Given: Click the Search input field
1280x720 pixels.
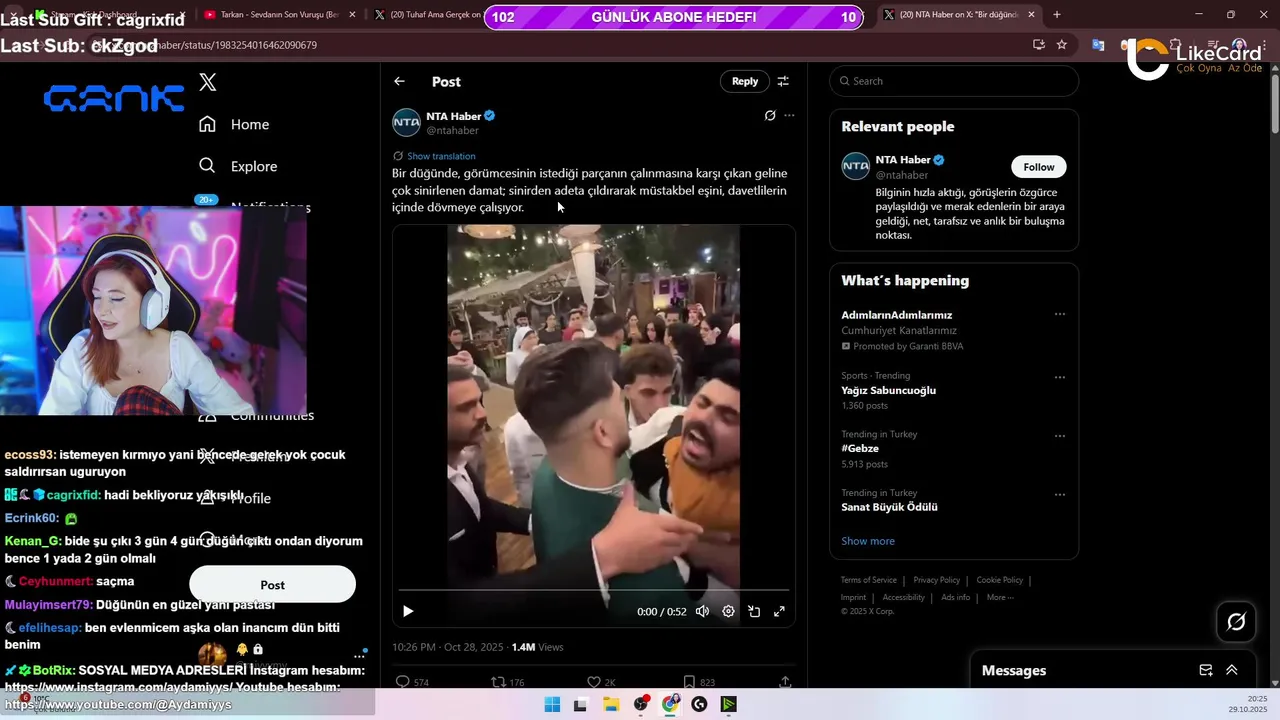Looking at the screenshot, I should point(954,81).
